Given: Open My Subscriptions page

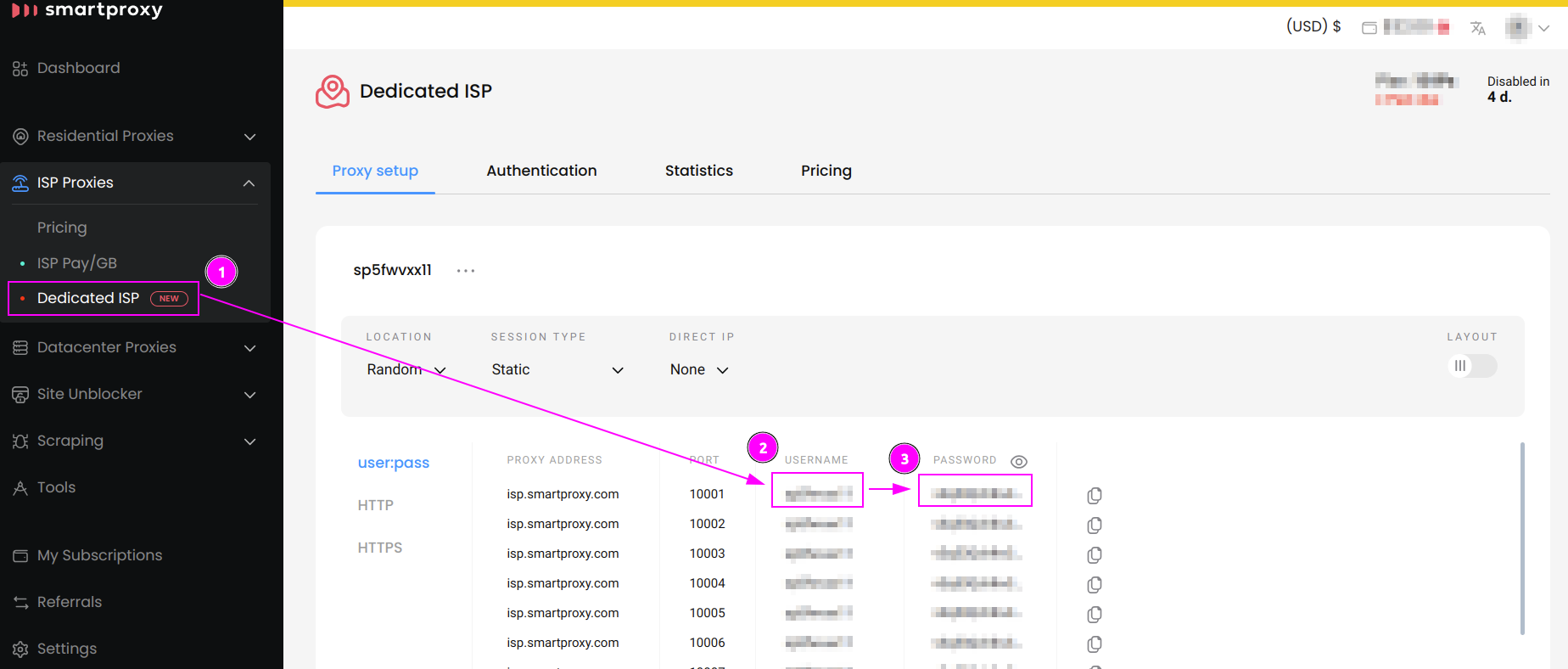Looking at the screenshot, I should coord(99,555).
